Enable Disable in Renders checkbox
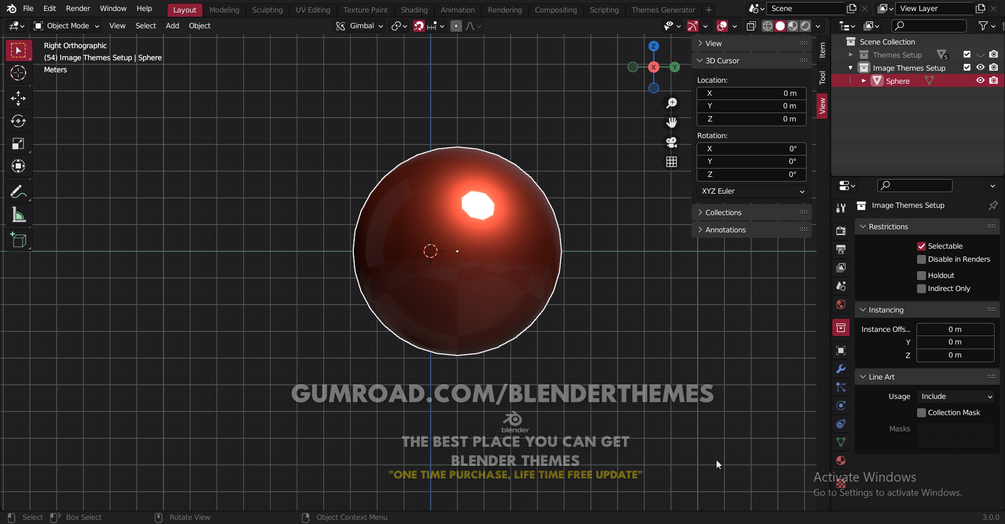 tap(921, 259)
